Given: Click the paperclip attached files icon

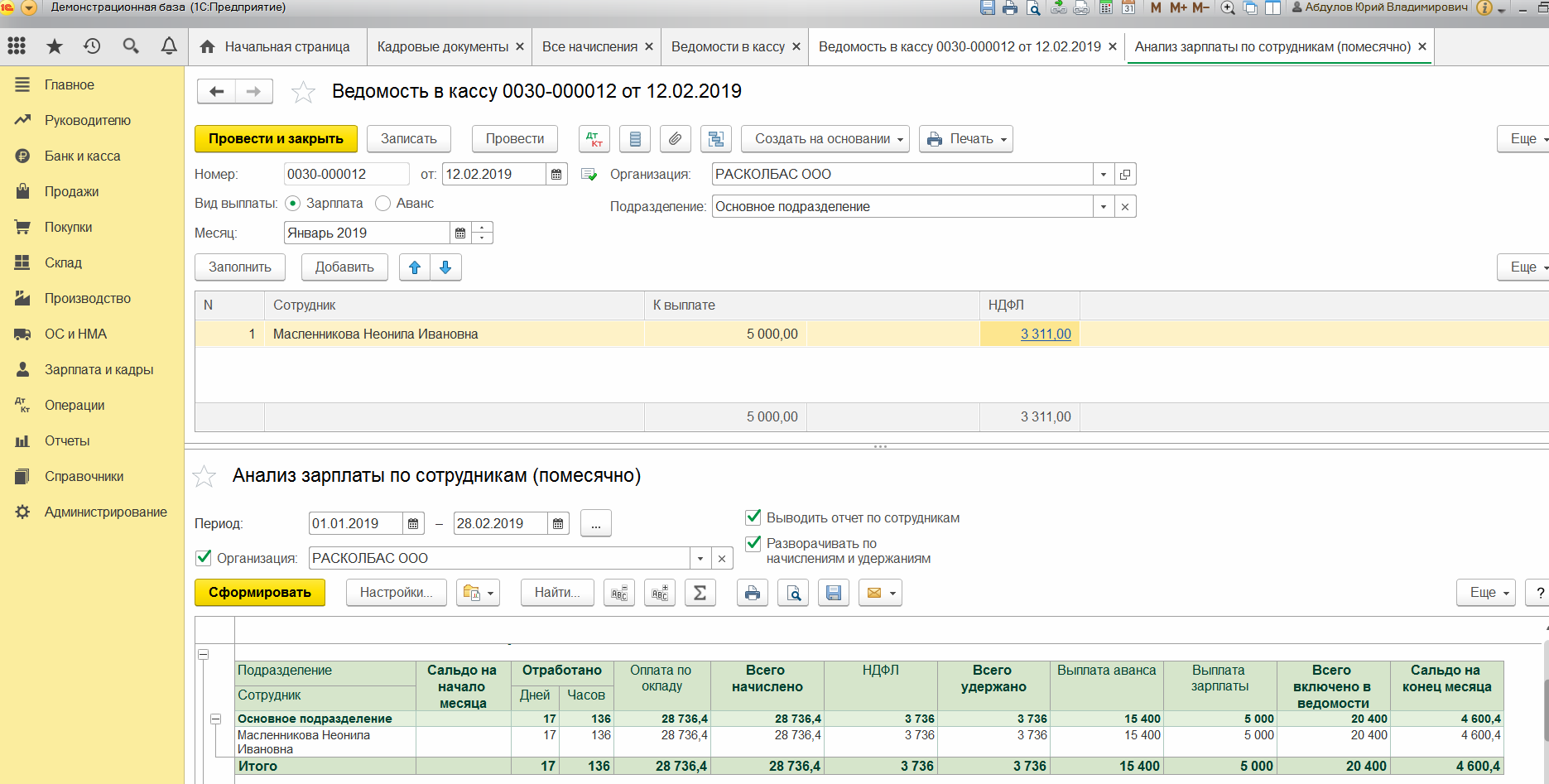Looking at the screenshot, I should click(x=675, y=139).
